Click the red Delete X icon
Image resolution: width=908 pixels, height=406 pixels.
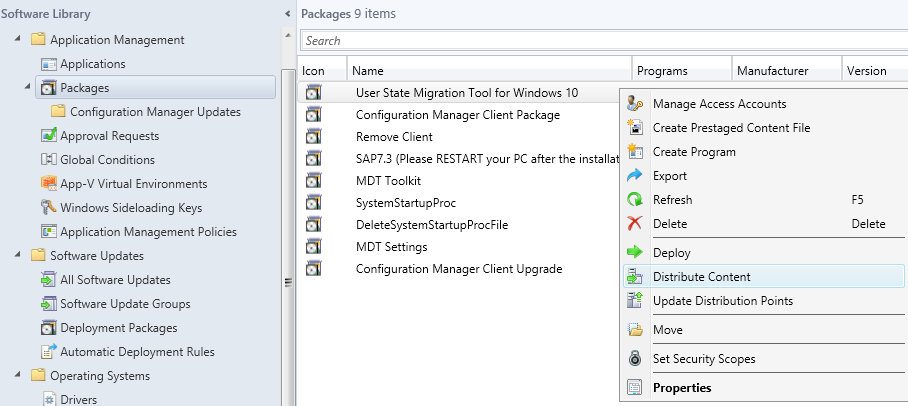(x=635, y=224)
